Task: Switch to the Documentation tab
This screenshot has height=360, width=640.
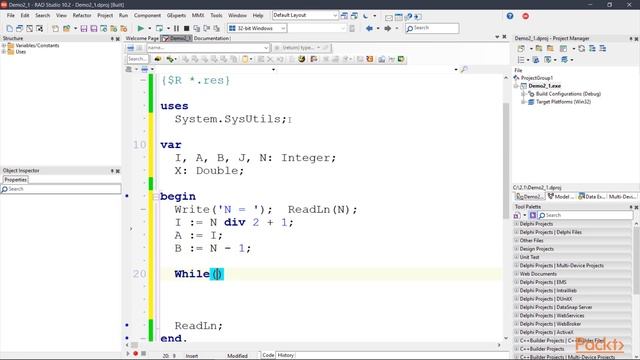Action: (211, 38)
